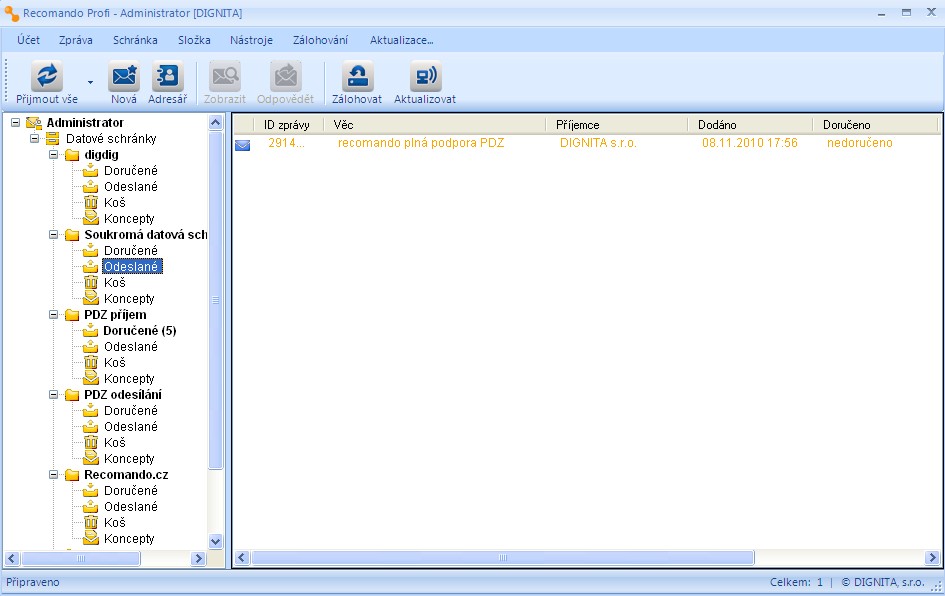This screenshot has width=945, height=596.
Task: Sort by Doručeno column header
Action: (x=876, y=125)
